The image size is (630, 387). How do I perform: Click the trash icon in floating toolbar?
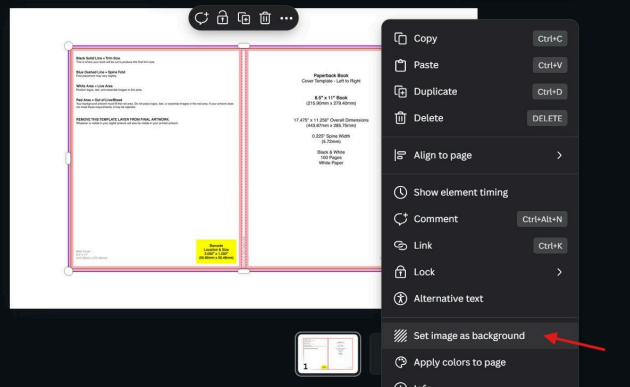(x=265, y=18)
